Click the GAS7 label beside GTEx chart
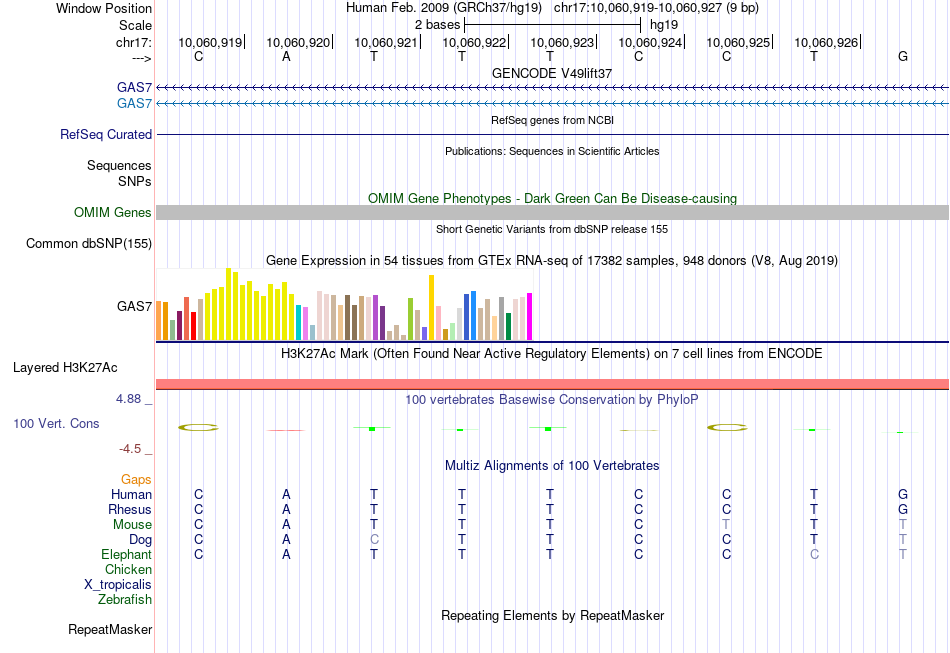The image size is (950, 653). click(134, 307)
